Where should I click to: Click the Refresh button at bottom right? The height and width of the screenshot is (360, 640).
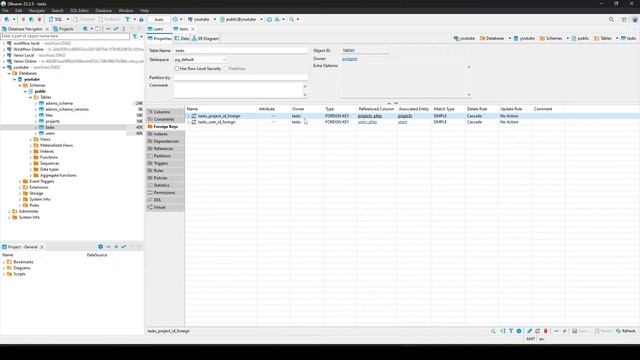[626, 331]
